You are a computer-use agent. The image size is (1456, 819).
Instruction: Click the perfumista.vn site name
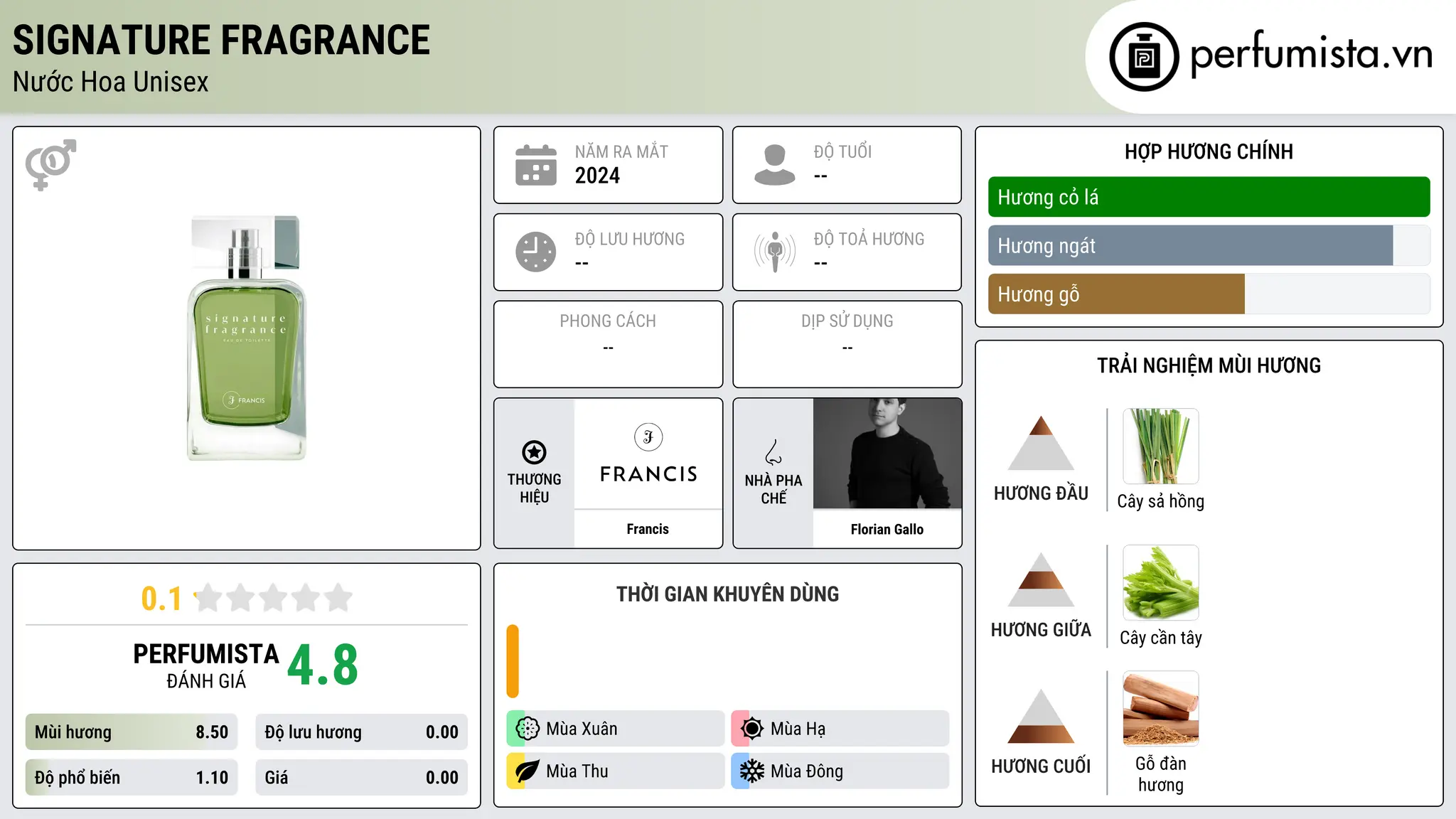coord(1312,55)
